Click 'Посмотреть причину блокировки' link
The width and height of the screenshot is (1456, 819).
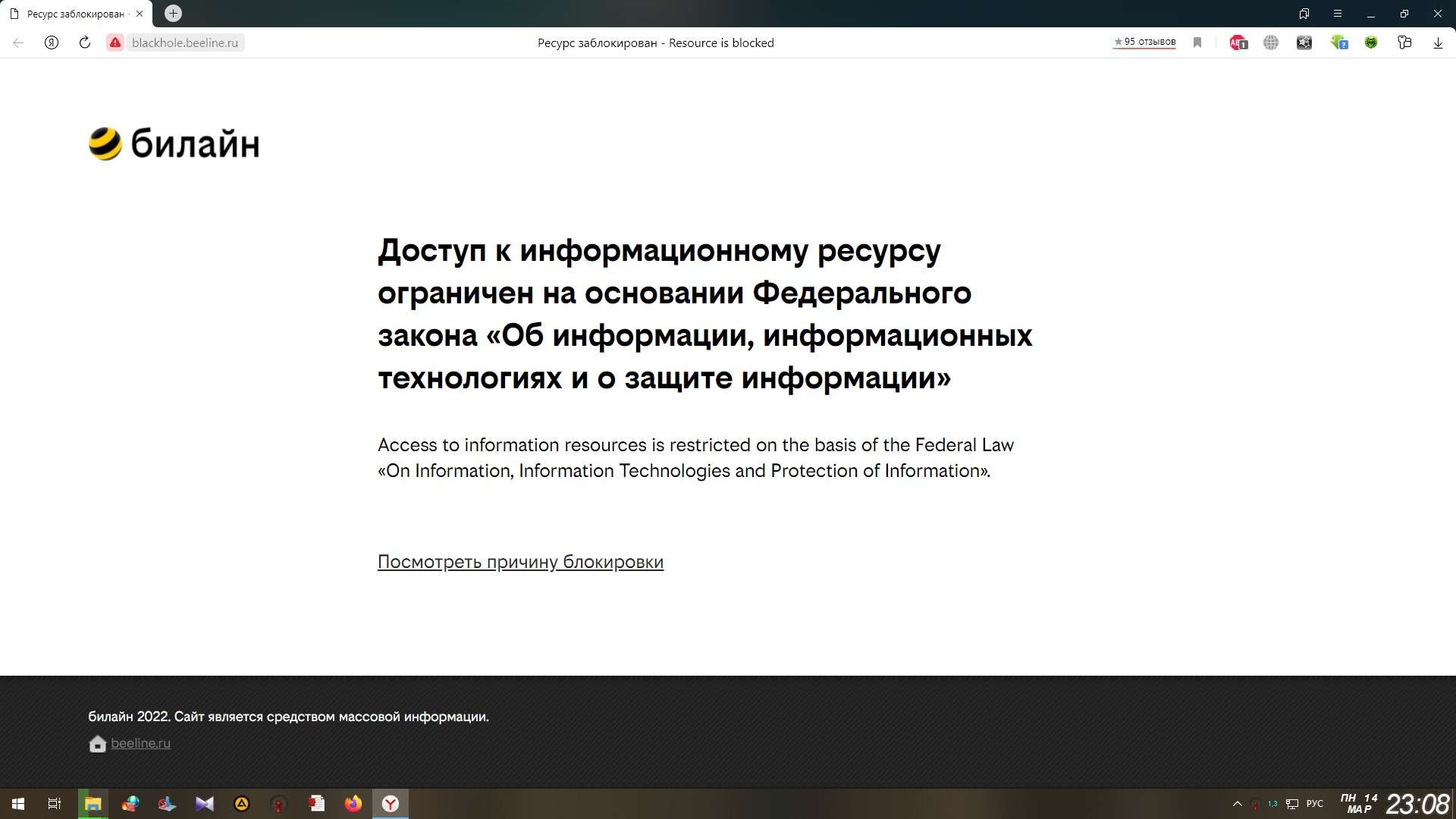point(520,562)
